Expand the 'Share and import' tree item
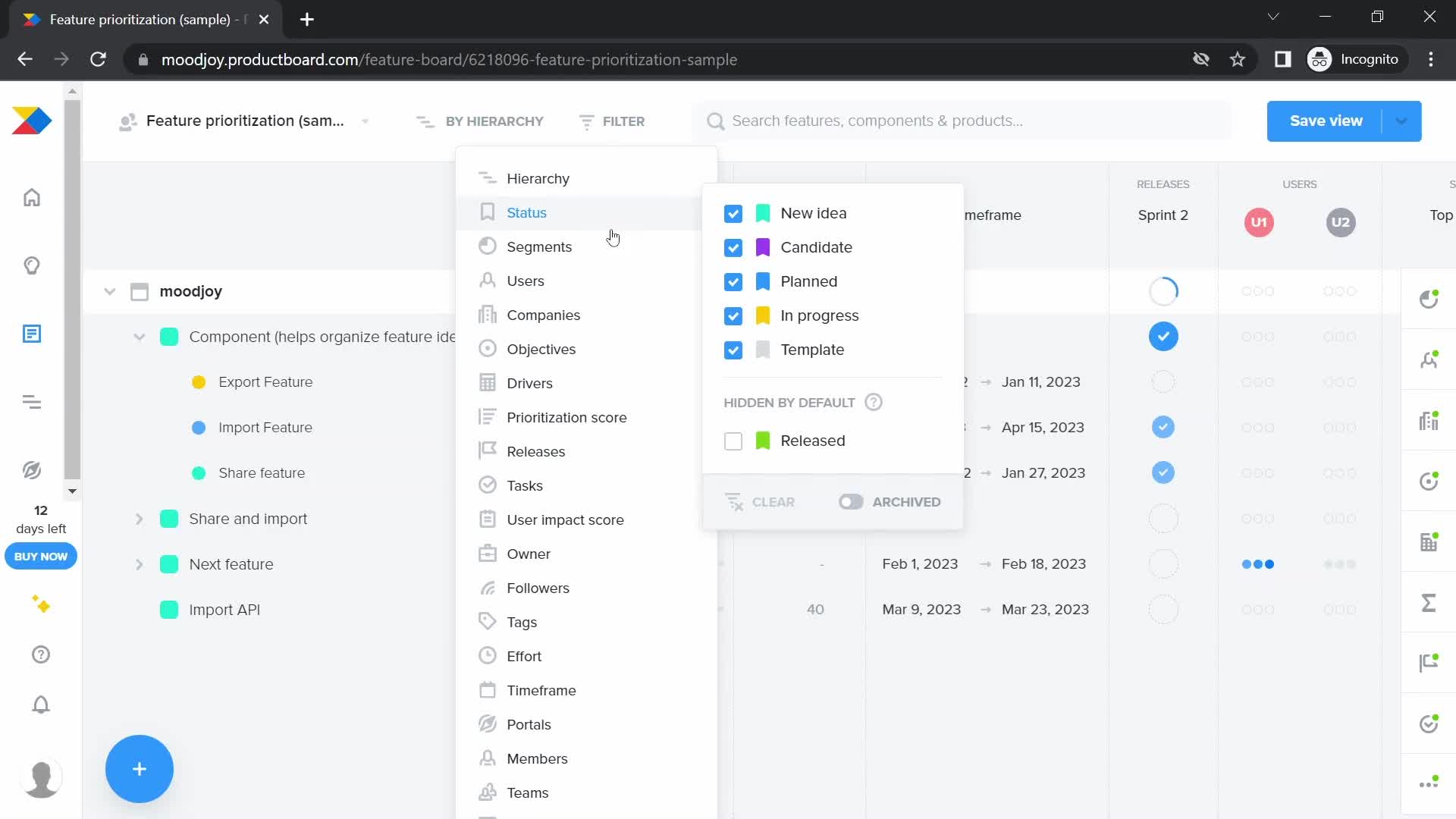Screen dimensions: 1456x819 139,518
